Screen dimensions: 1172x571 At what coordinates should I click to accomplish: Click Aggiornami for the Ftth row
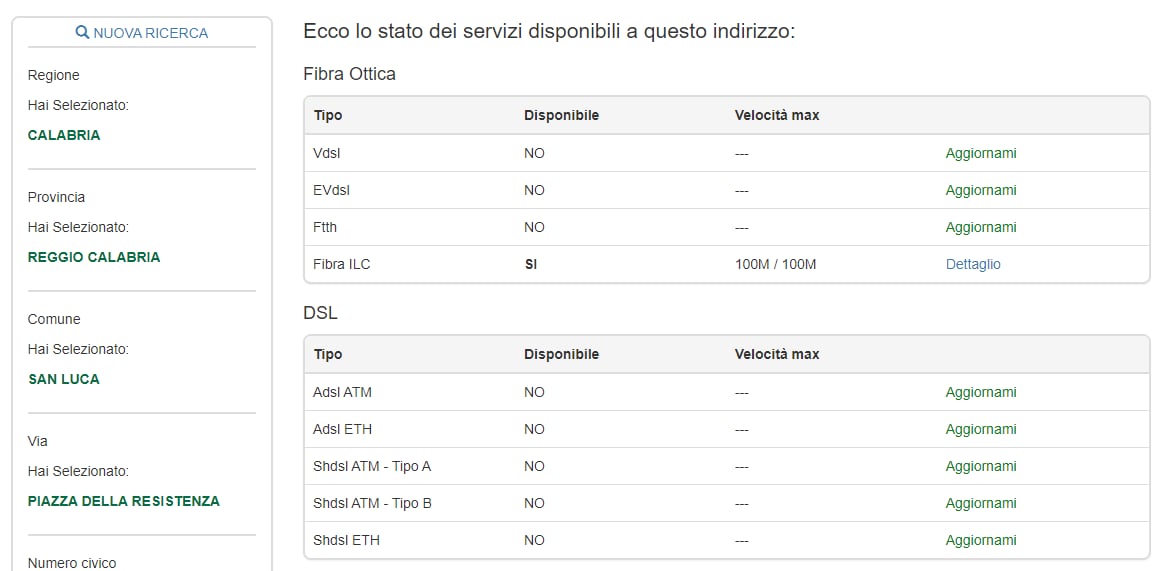[980, 227]
